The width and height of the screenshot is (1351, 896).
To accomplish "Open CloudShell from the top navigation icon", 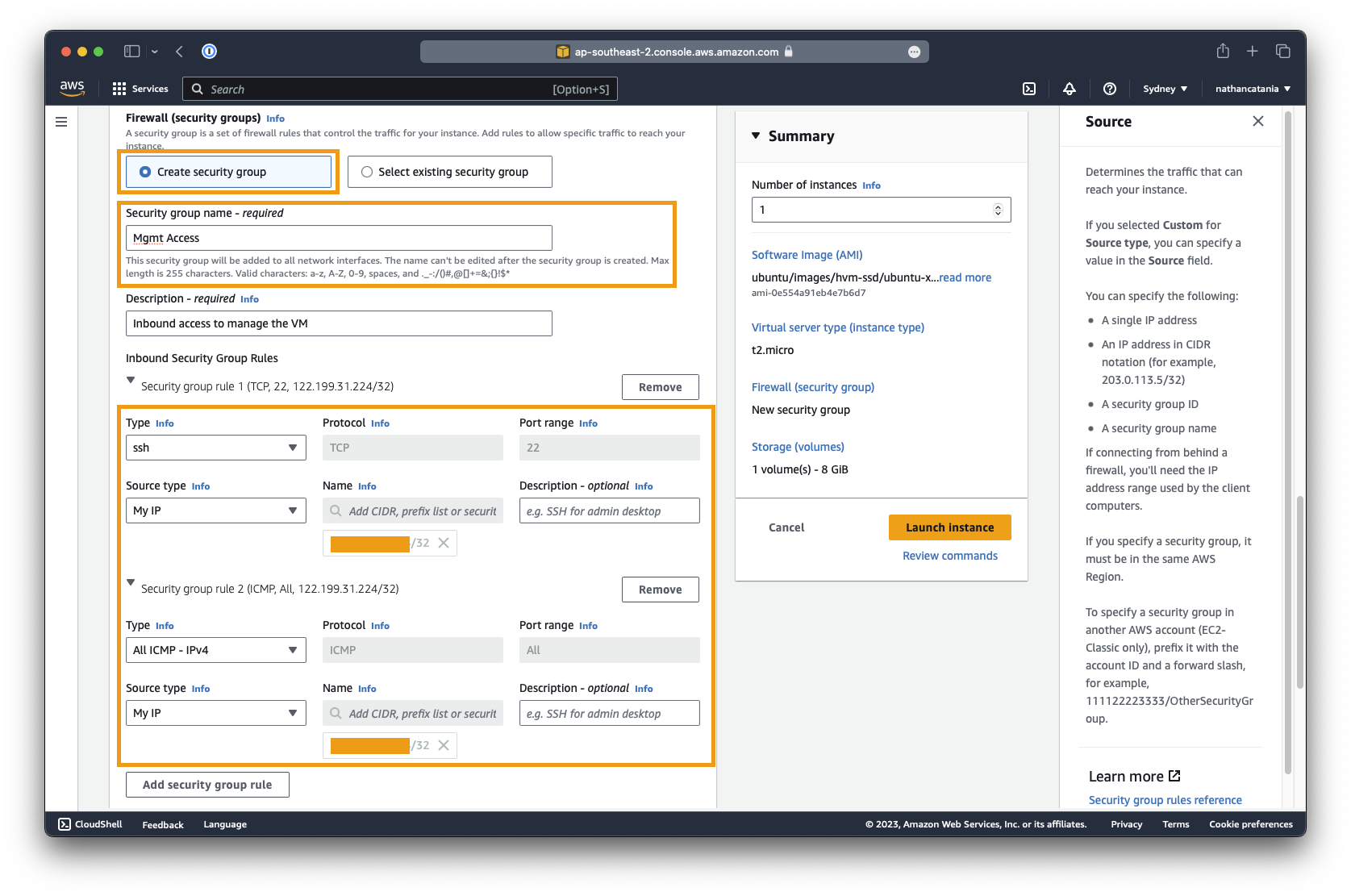I will pyautogui.click(x=1029, y=89).
